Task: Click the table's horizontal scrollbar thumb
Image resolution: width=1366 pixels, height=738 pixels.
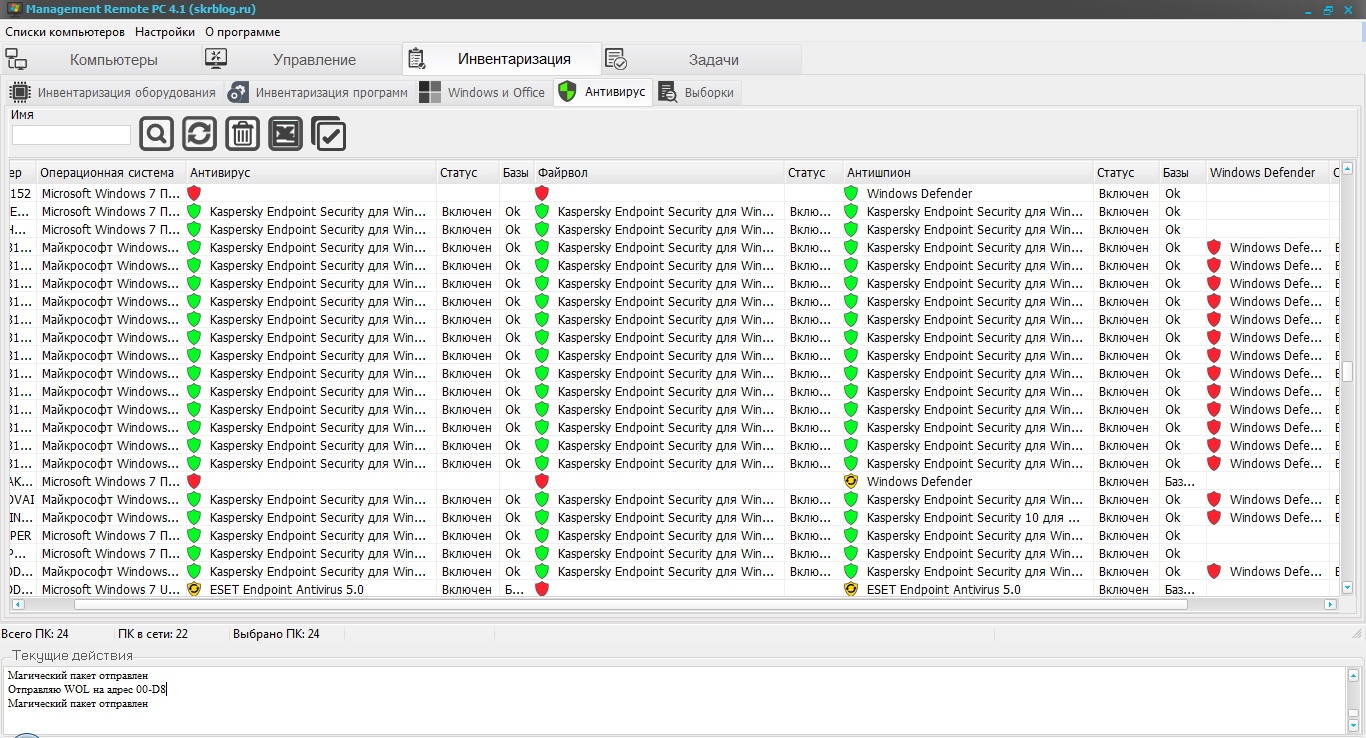Action: click(630, 604)
